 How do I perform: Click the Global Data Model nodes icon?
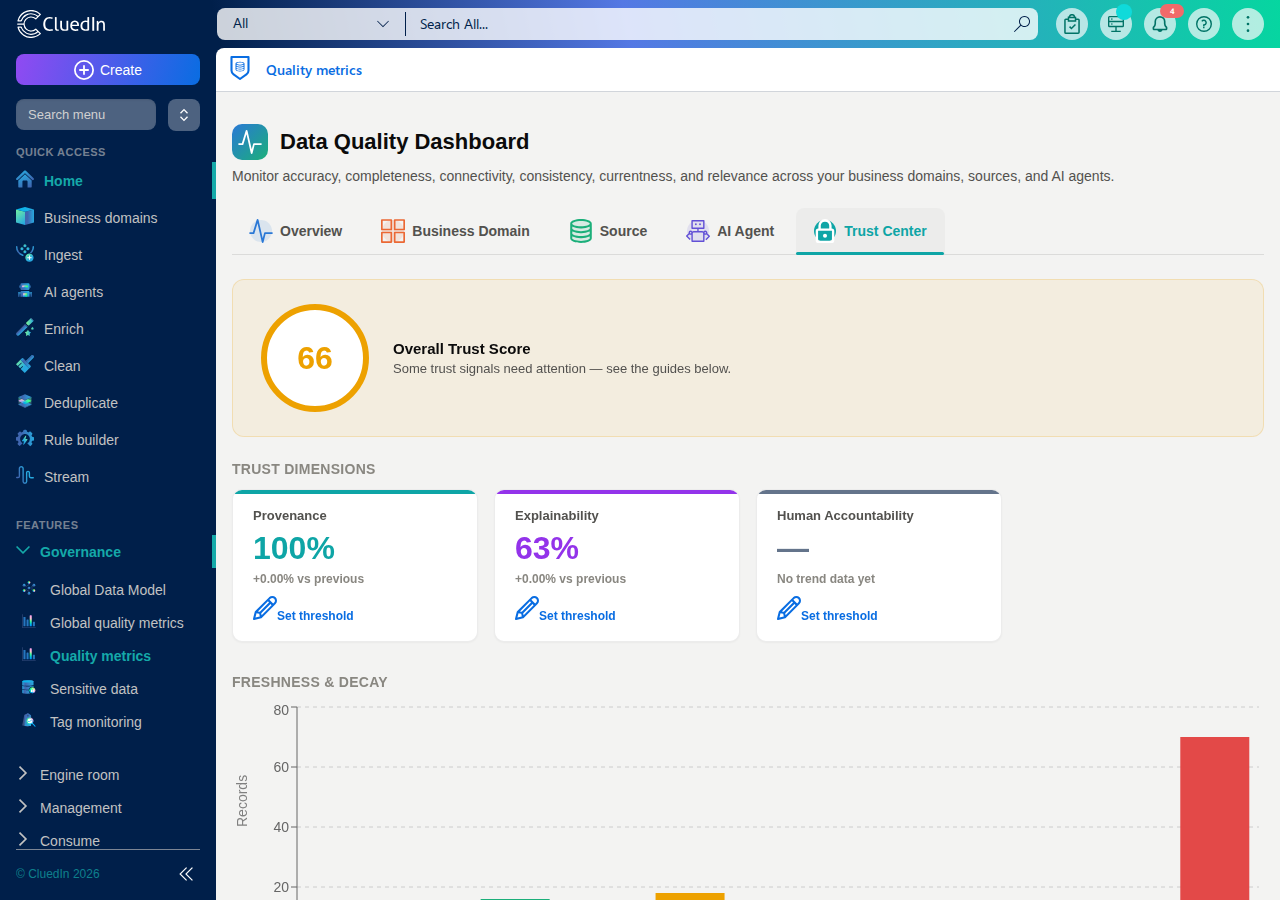tap(29, 589)
